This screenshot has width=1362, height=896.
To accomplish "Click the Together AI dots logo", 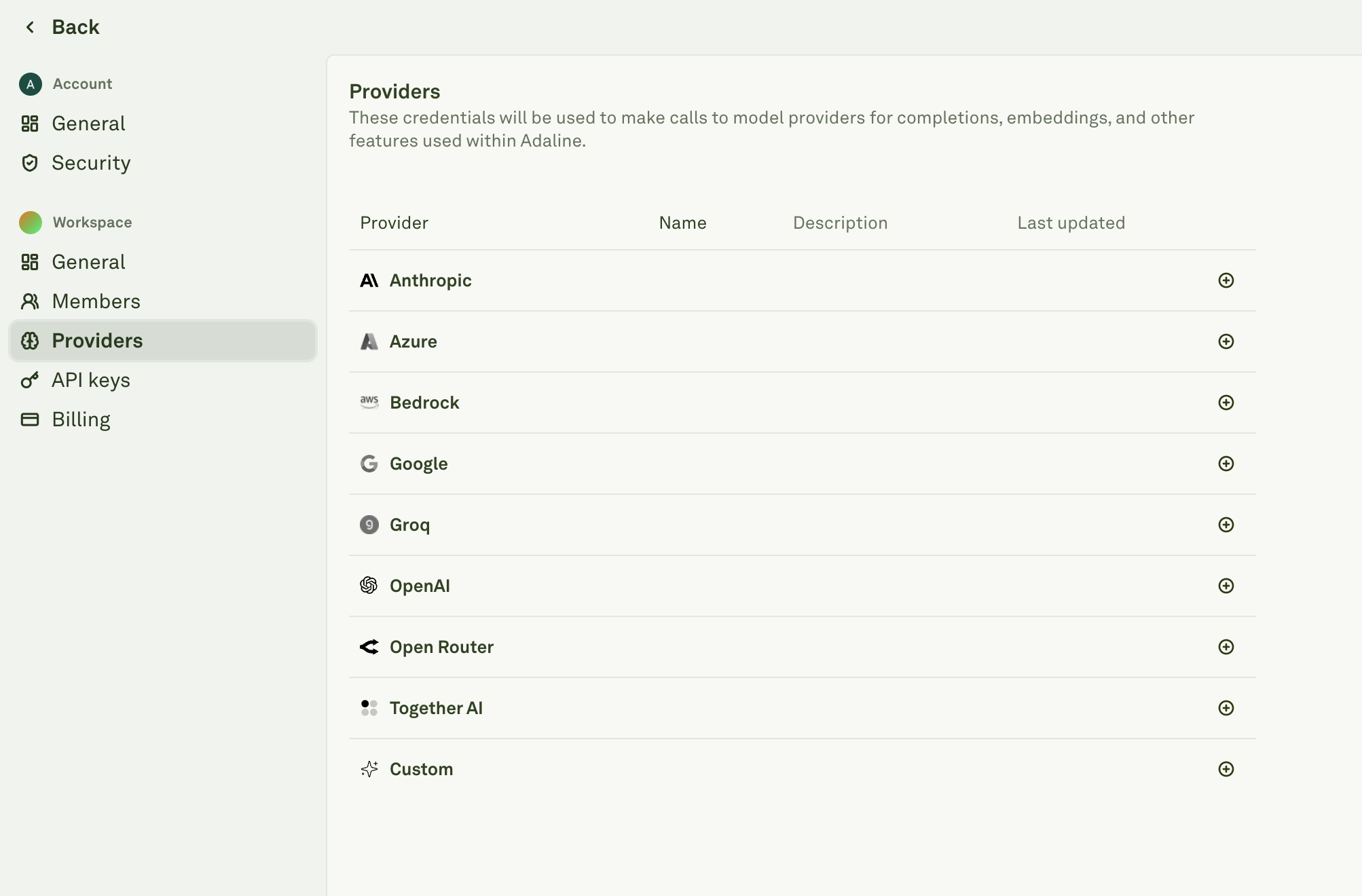I will click(369, 708).
